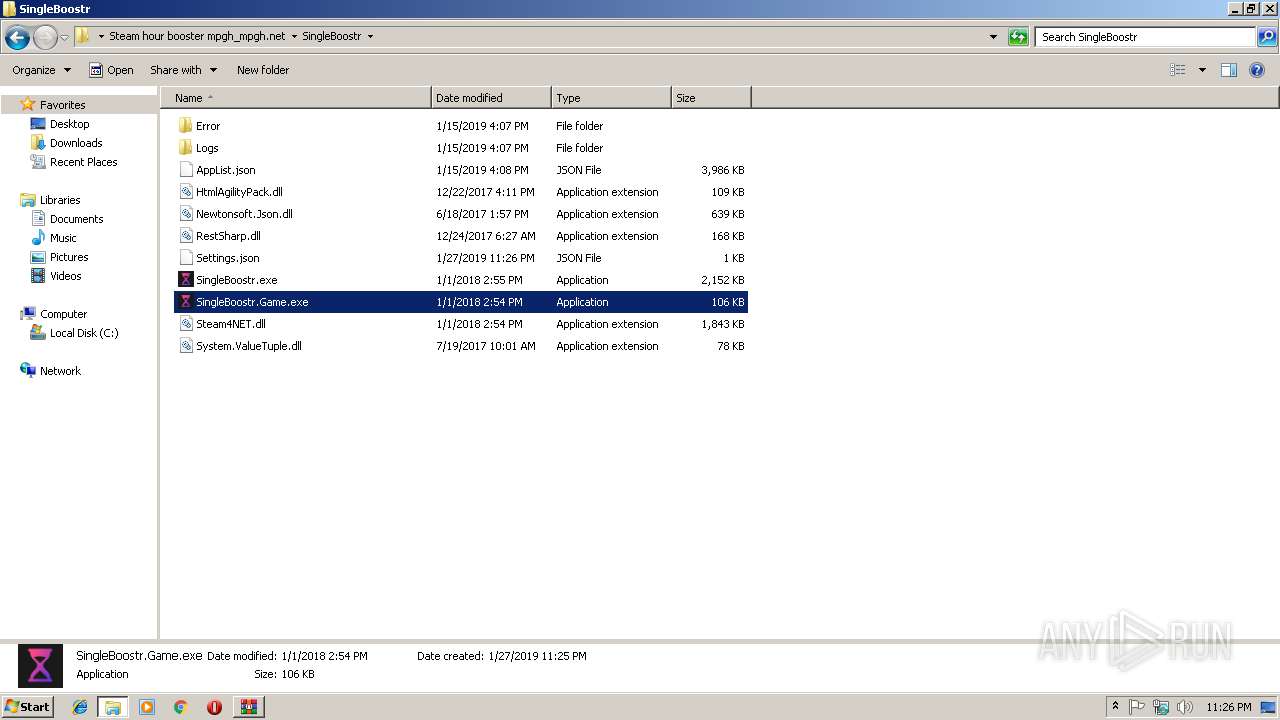Open the Organize menu
This screenshot has height=720, width=1280.
(x=41, y=70)
